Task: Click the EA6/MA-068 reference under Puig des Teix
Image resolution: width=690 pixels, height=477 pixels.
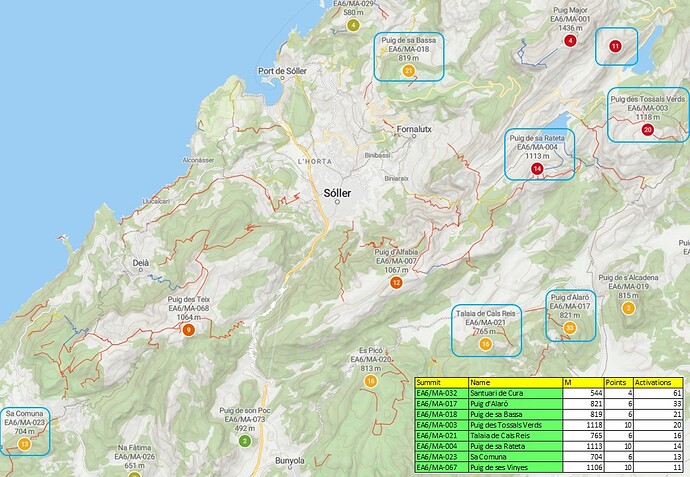Action: pos(189,308)
